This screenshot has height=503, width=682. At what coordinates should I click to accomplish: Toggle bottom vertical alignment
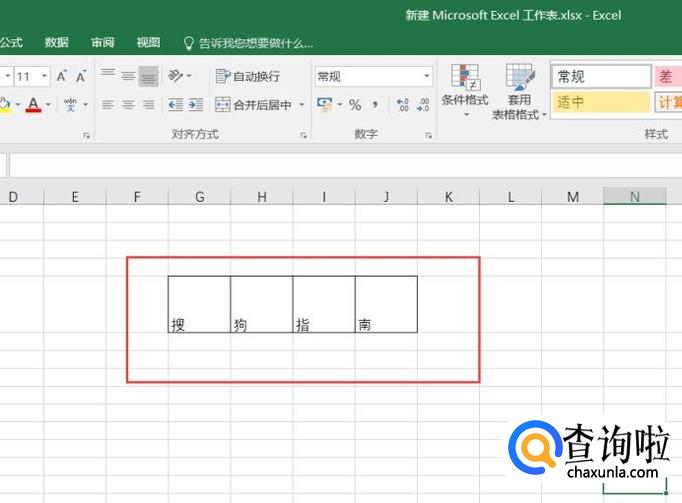[x=149, y=76]
